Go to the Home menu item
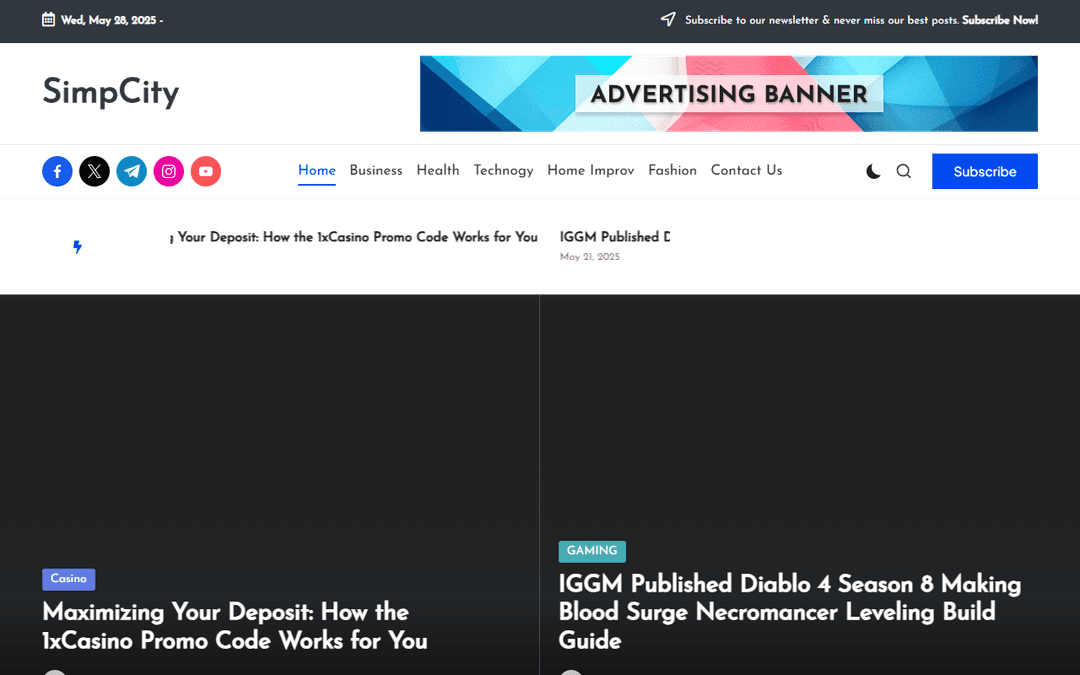The height and width of the screenshot is (675, 1080). tap(317, 171)
